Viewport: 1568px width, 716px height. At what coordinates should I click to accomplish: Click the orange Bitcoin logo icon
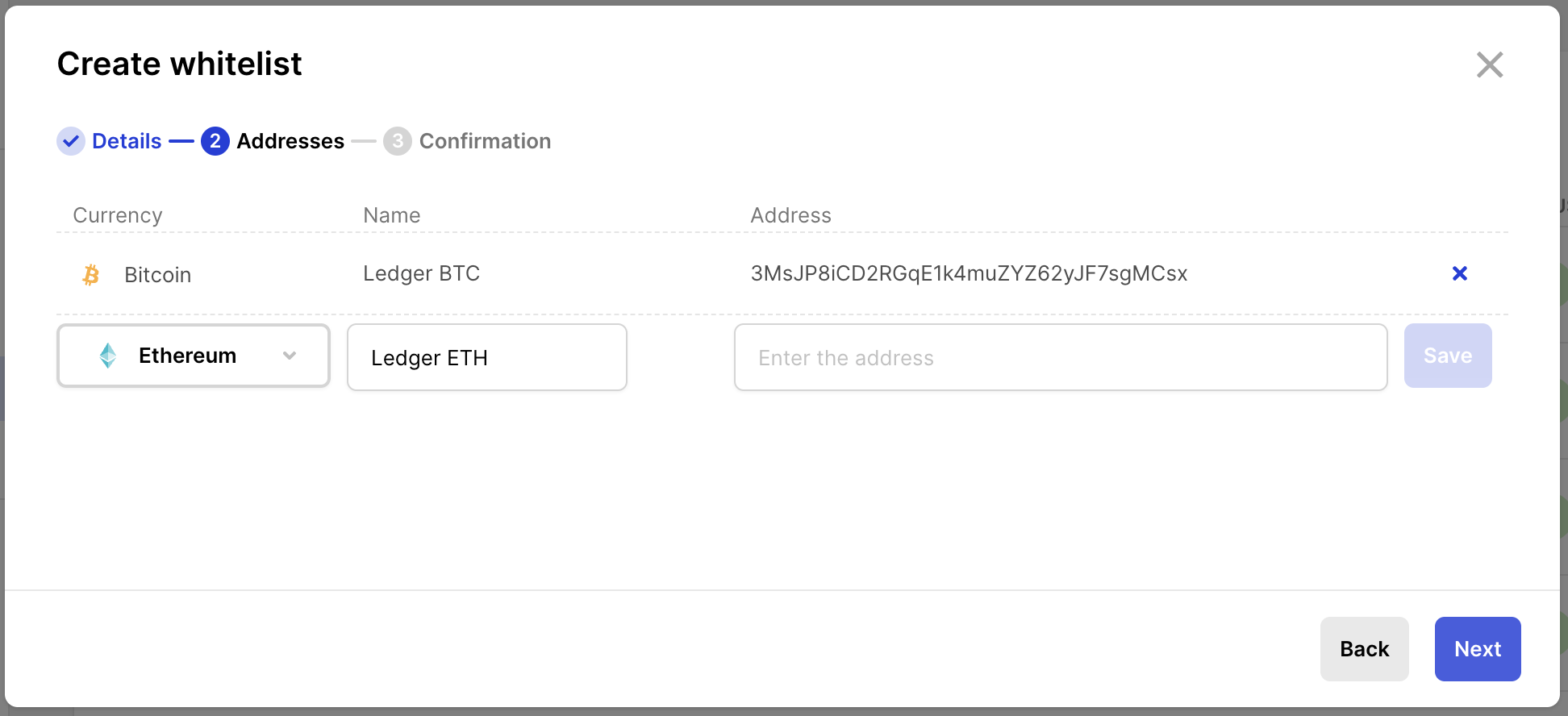coord(91,275)
